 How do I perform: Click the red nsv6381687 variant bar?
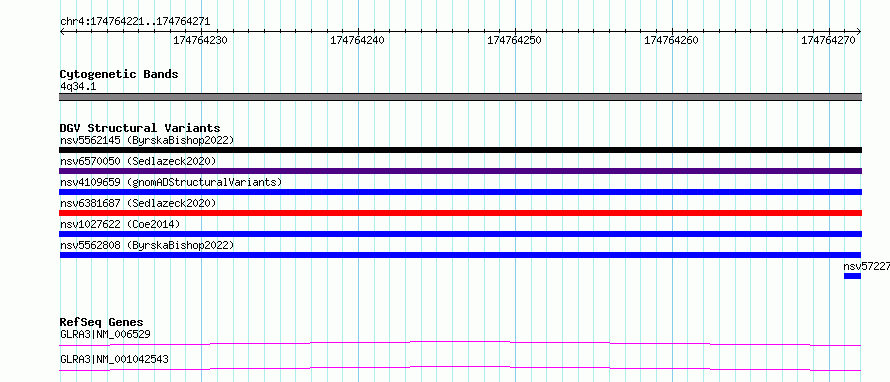click(x=460, y=213)
